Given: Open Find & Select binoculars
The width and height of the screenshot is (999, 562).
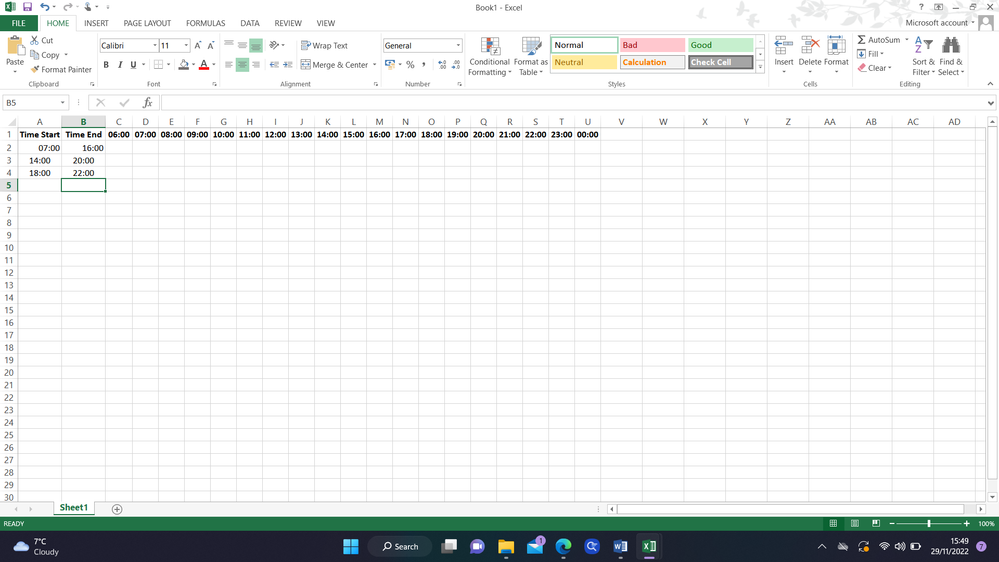Looking at the screenshot, I should pyautogui.click(x=951, y=56).
